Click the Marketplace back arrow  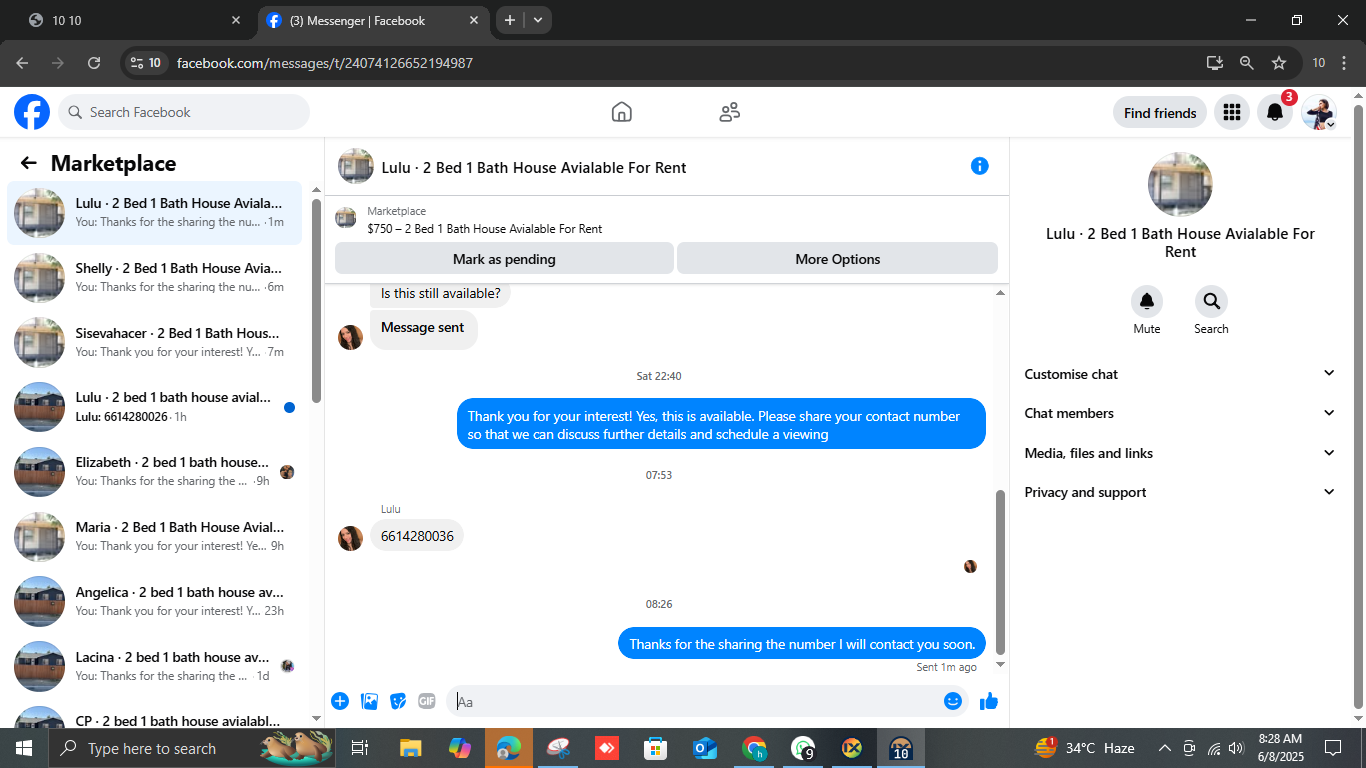pos(29,163)
